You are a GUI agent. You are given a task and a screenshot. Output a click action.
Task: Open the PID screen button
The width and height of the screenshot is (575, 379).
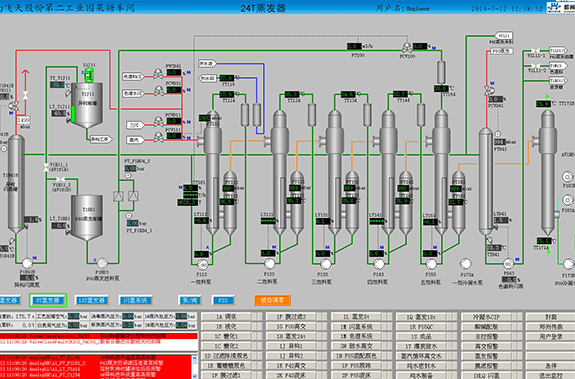[x=223, y=301]
